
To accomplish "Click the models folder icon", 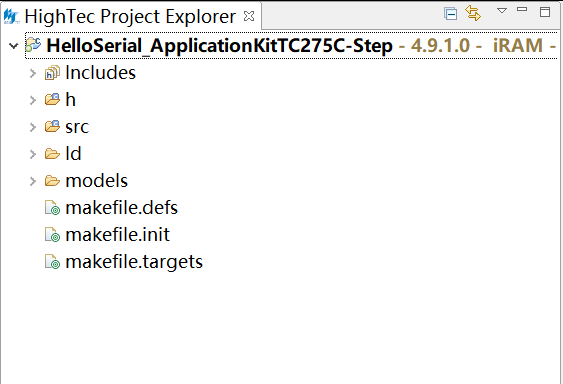I will (52, 181).
